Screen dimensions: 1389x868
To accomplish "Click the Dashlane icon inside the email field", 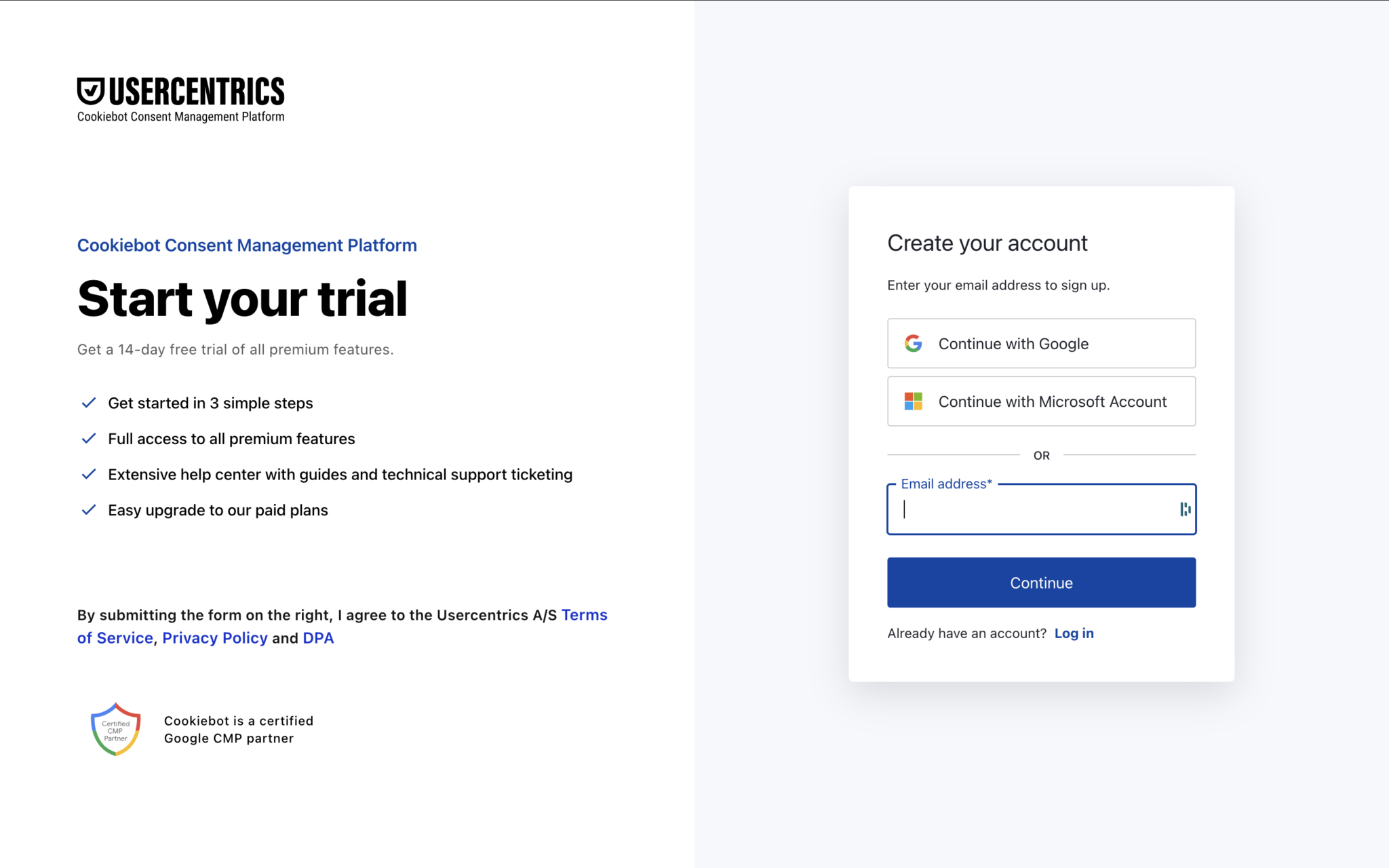I will pos(1186,509).
